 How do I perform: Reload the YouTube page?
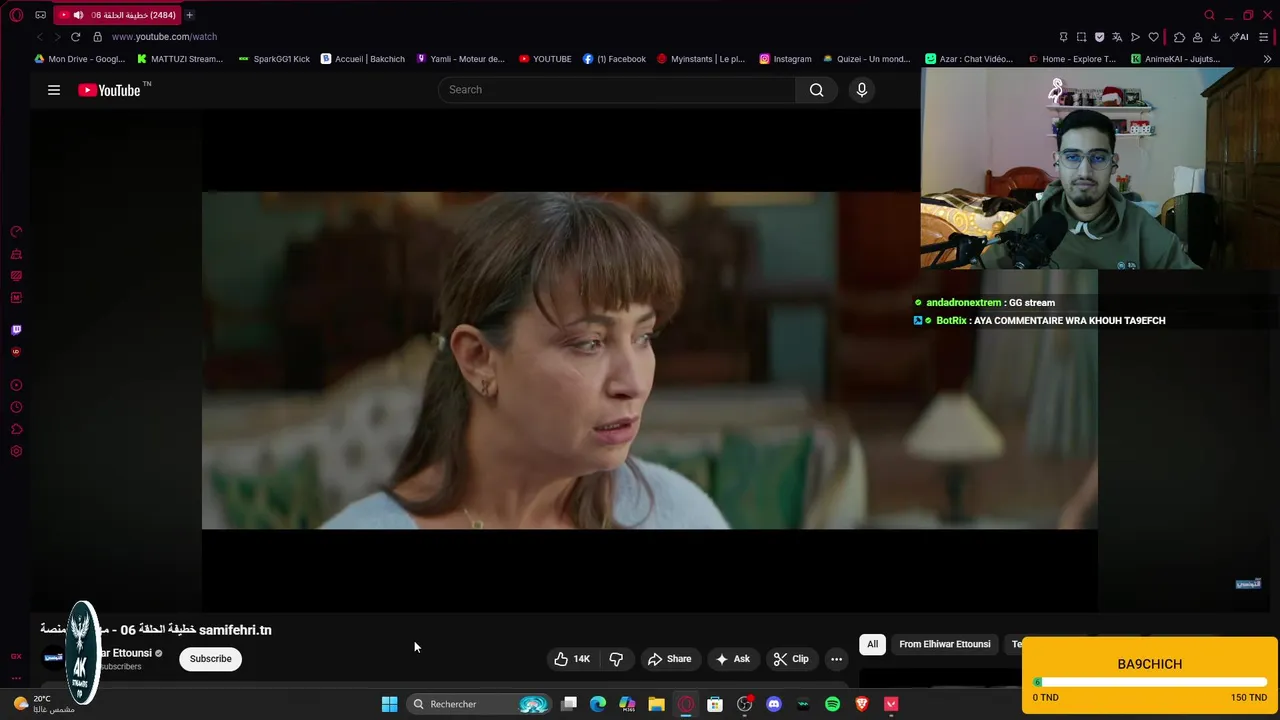tap(75, 37)
